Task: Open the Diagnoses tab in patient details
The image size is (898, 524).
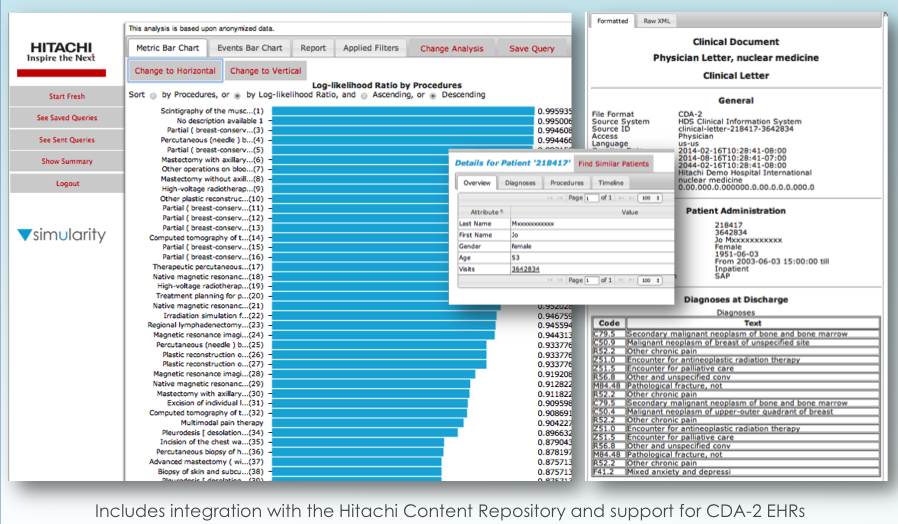Action: (x=520, y=183)
